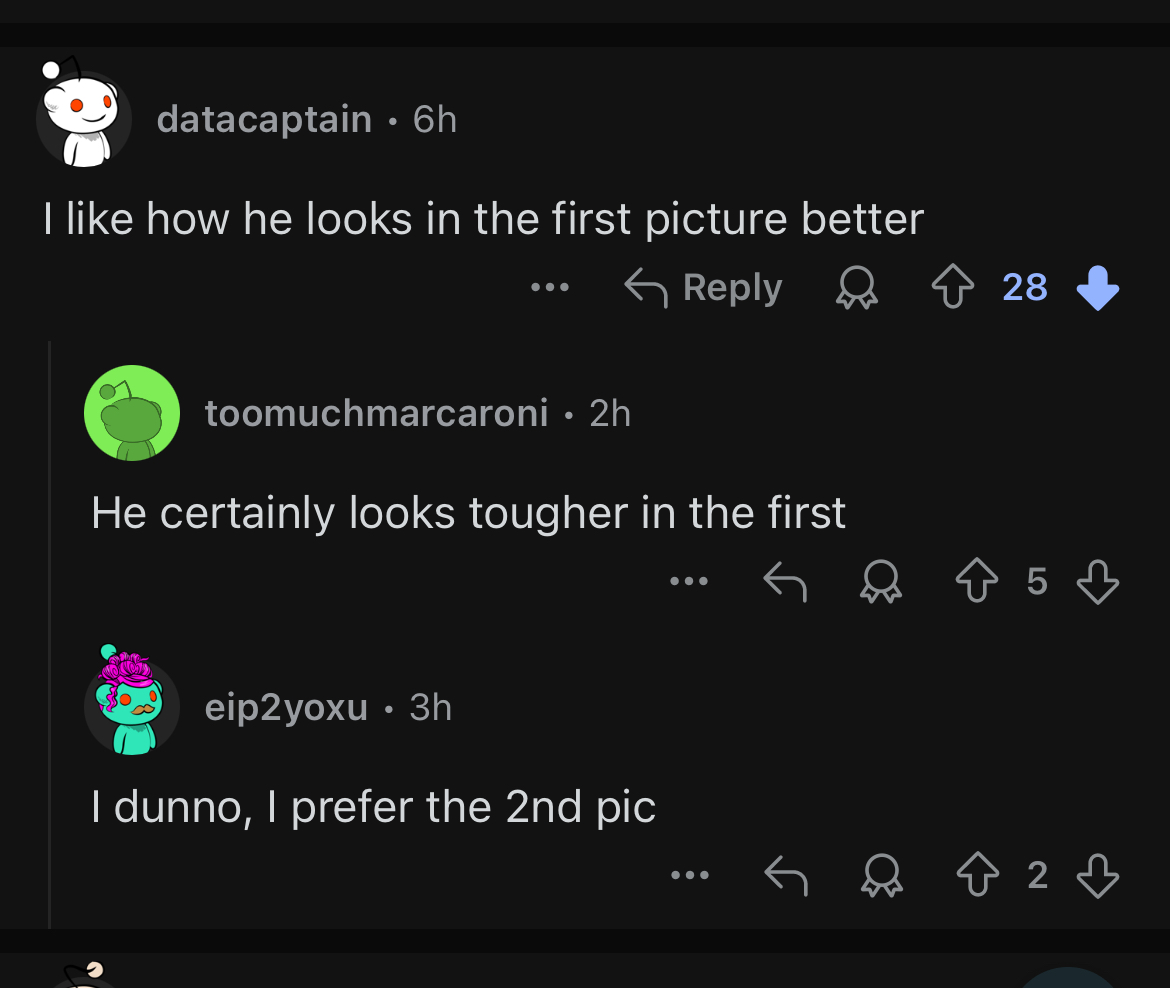The width and height of the screenshot is (1170, 988).
Task: Give an award to datacaptain's comment
Action: (x=856, y=288)
